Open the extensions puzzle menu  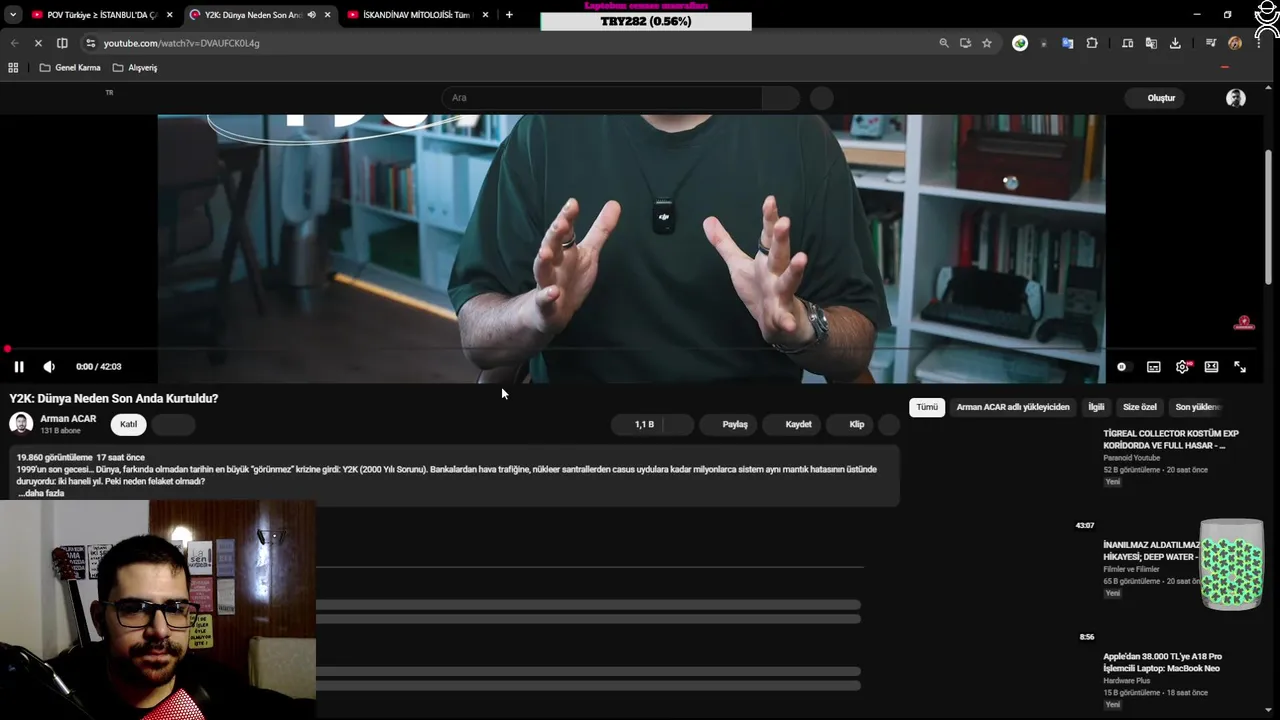pos(1092,43)
